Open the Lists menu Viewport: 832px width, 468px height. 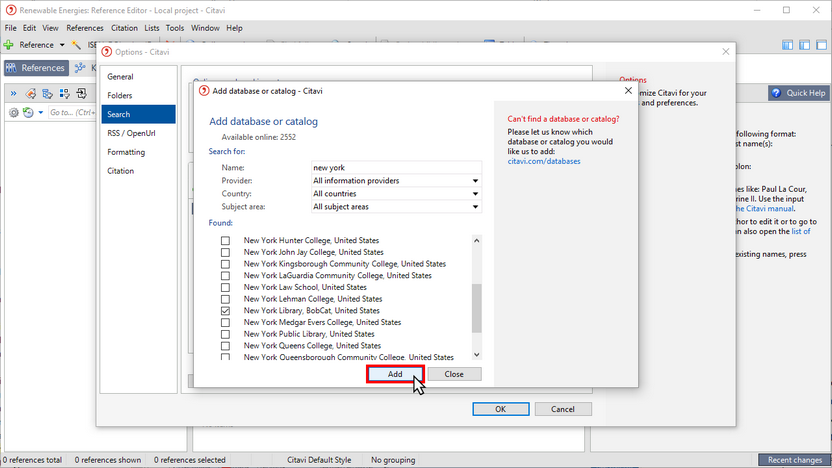152,28
